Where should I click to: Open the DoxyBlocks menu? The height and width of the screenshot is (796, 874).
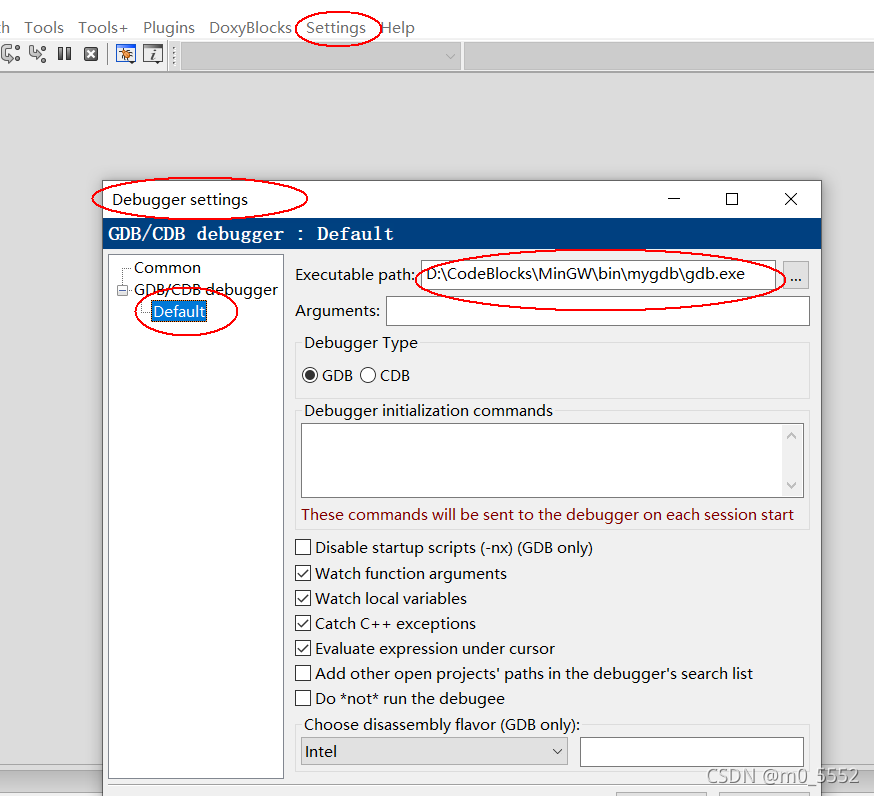(250, 27)
